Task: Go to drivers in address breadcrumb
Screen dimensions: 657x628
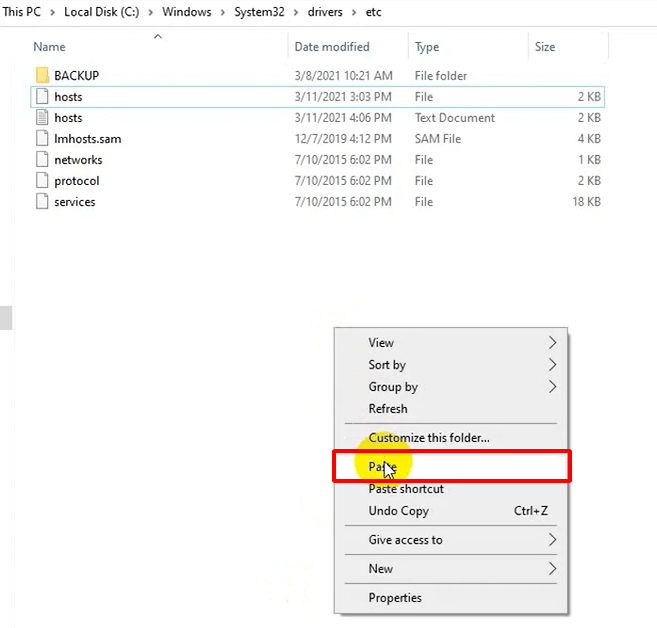Action: coord(325,12)
